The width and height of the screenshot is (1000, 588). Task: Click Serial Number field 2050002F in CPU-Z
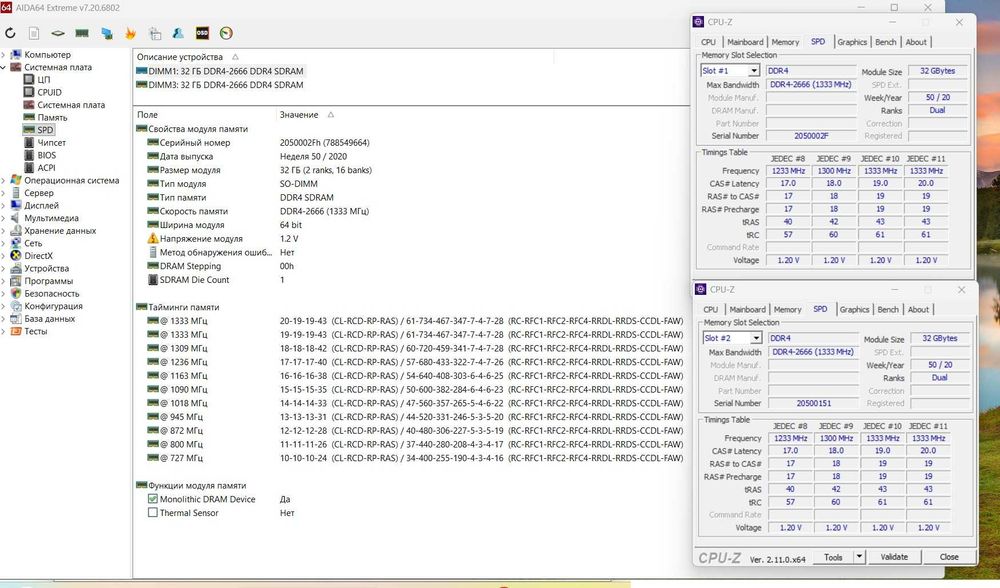point(811,136)
